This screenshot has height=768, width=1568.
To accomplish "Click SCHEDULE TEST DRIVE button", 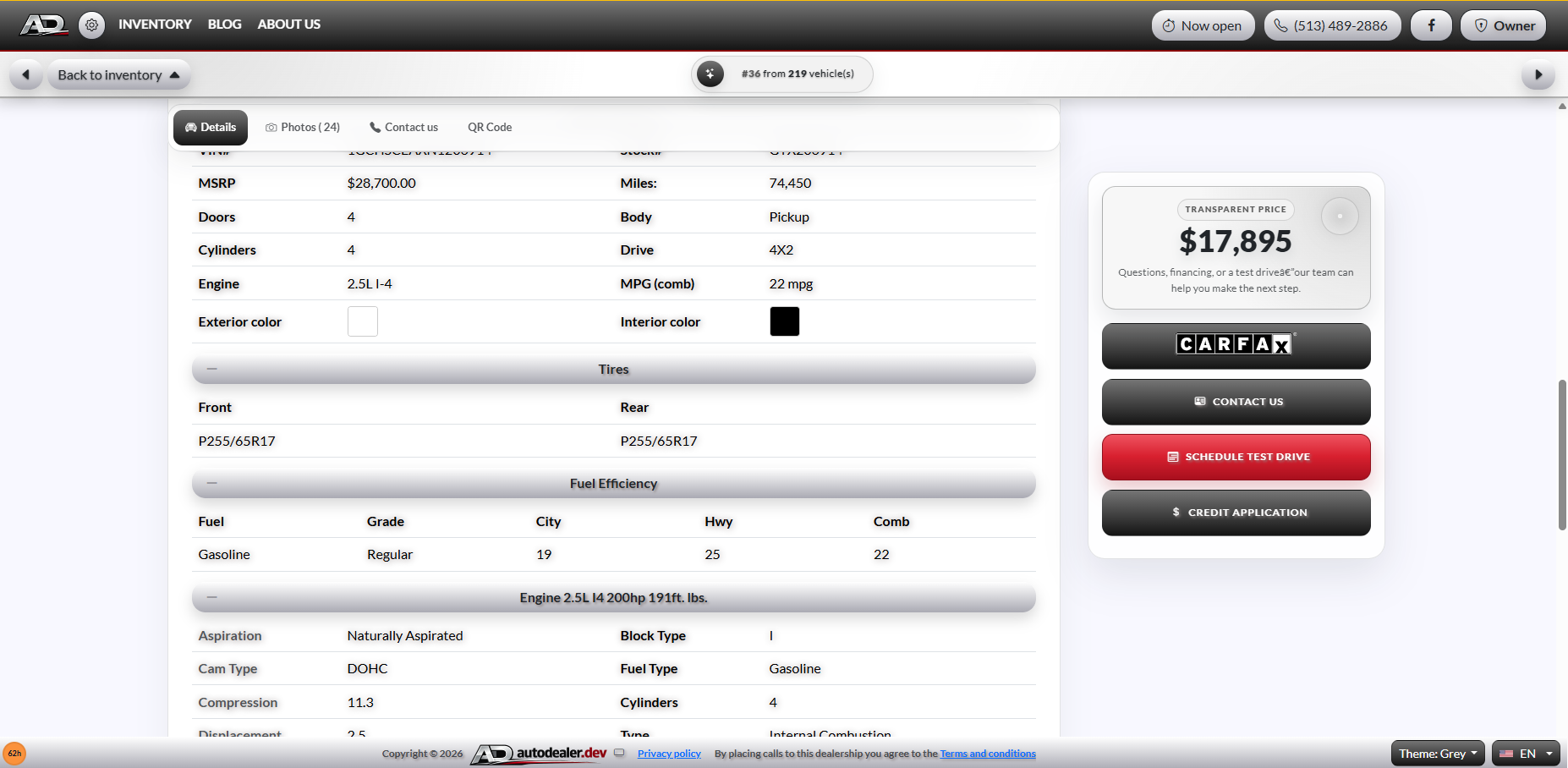I will [1236, 457].
